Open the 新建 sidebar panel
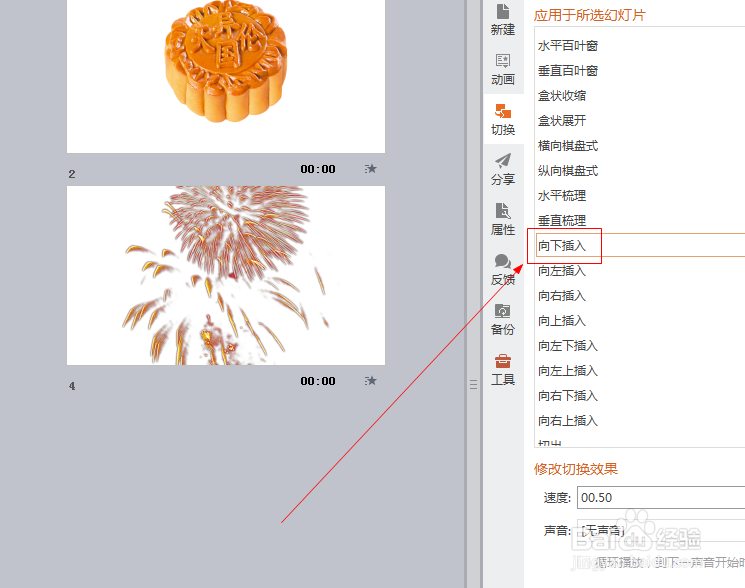 pos(503,19)
